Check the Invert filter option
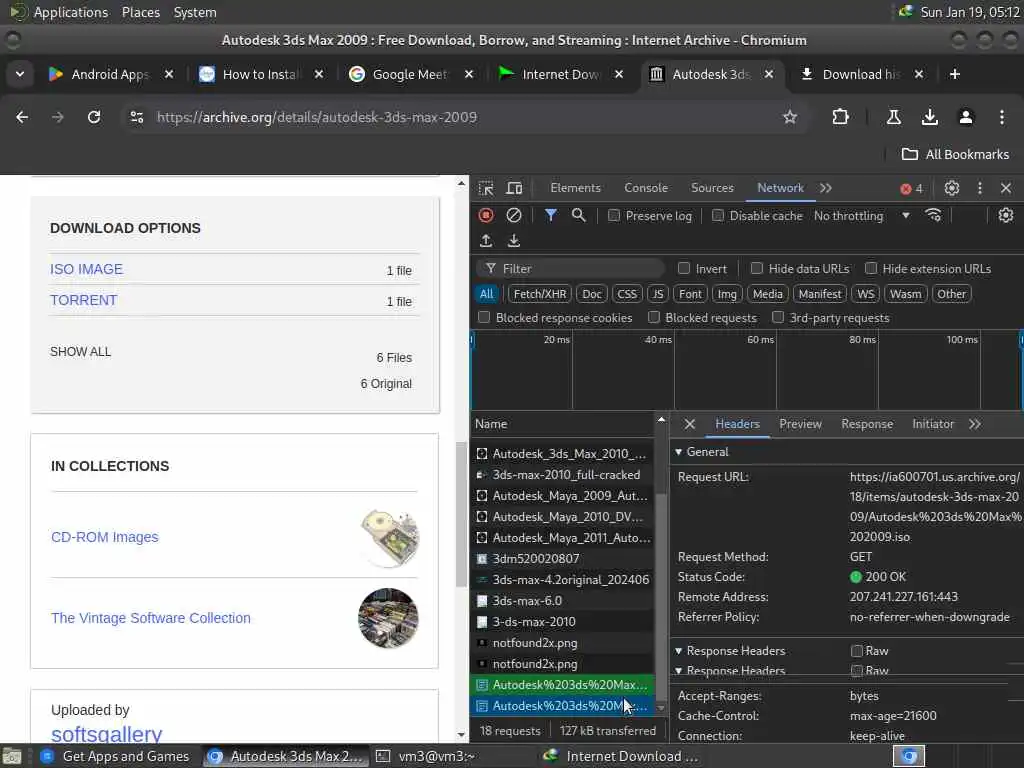 684,268
